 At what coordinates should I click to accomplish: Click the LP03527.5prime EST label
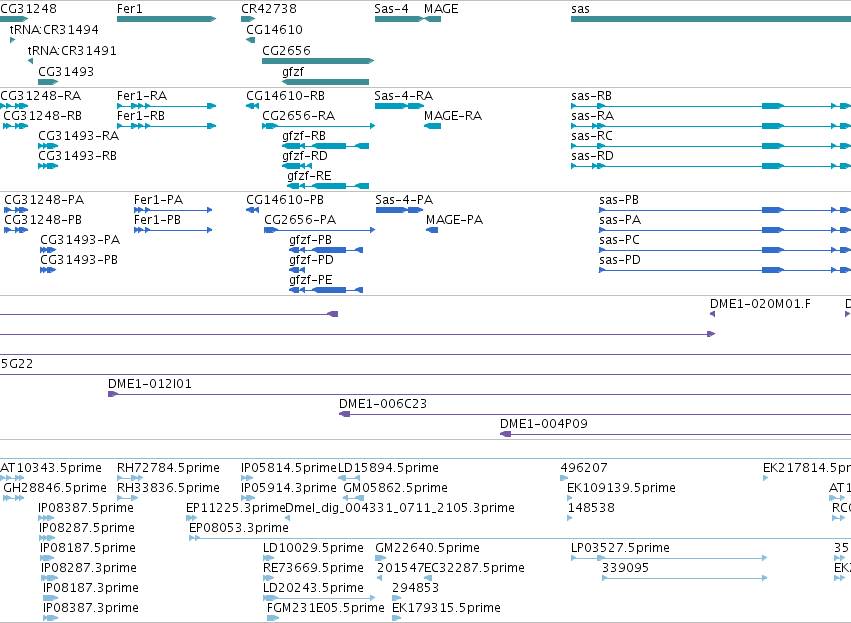620,548
